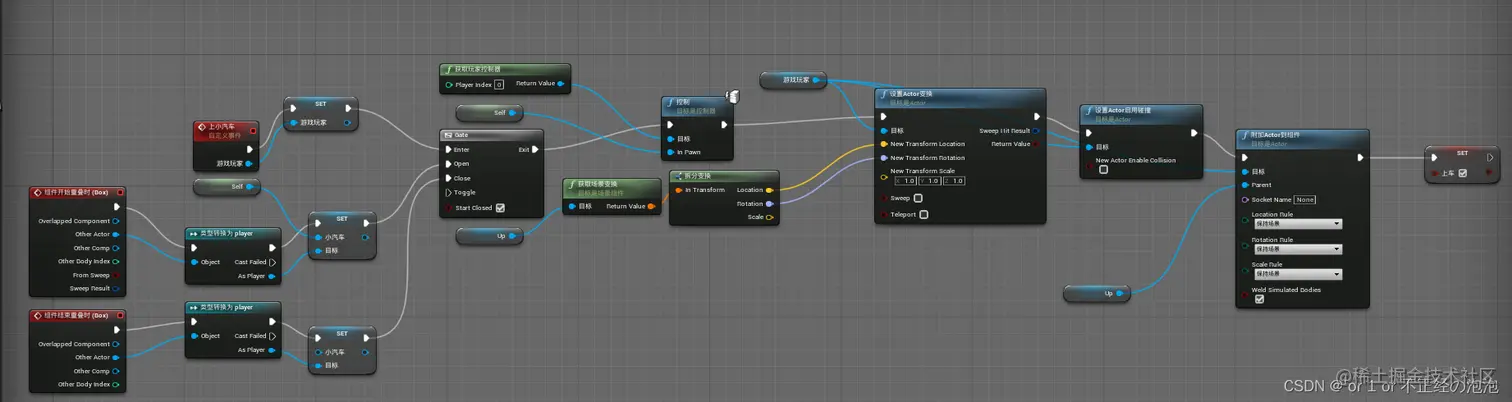Click the function icon on 附加Actor到组件 title

pyautogui.click(x=1244, y=134)
